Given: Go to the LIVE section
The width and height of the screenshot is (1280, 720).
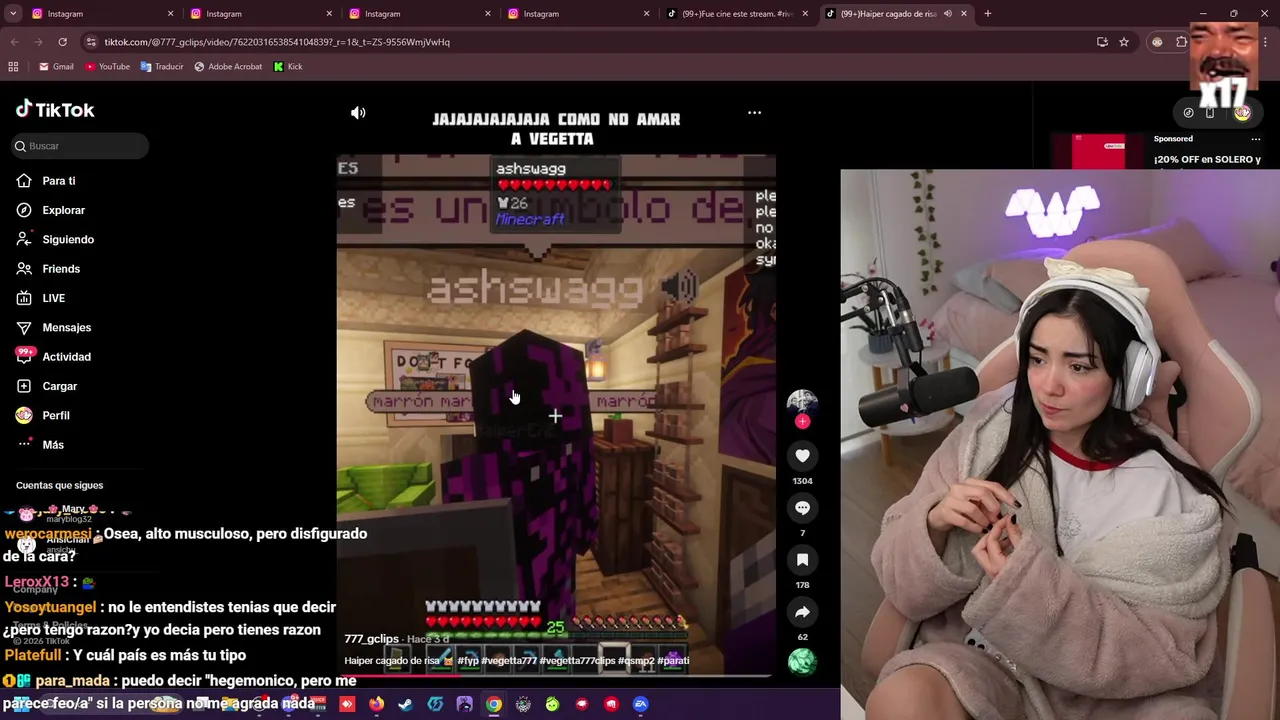Looking at the screenshot, I should 40,298.
